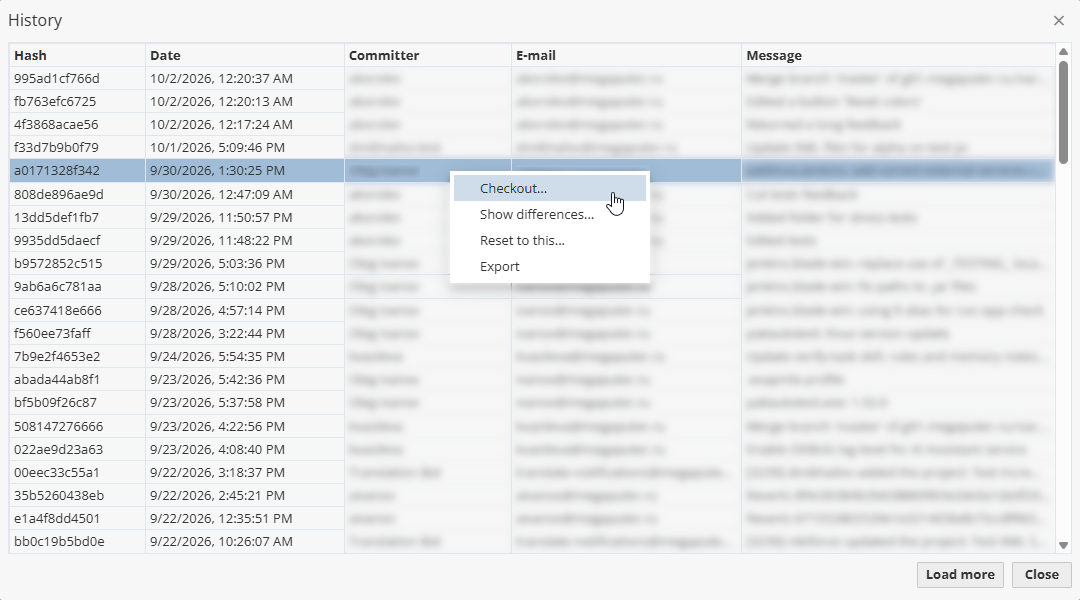The width and height of the screenshot is (1080, 600).
Task: Select commit hash 00eec33c55a1
Action: click(56, 473)
